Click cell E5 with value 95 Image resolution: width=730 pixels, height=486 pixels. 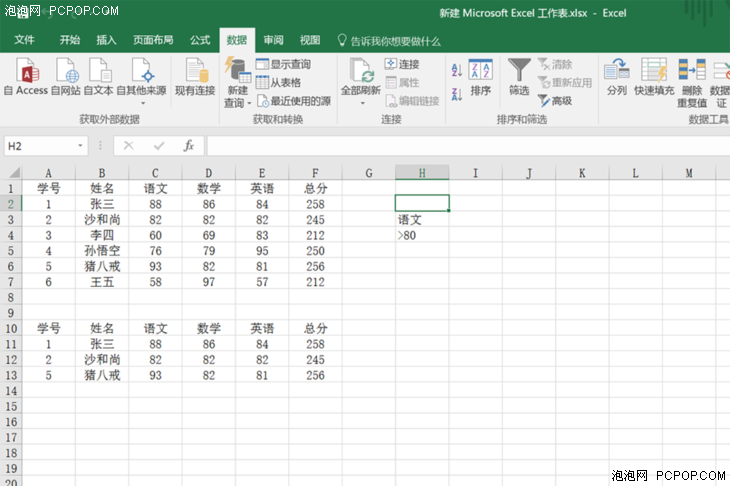(x=262, y=251)
